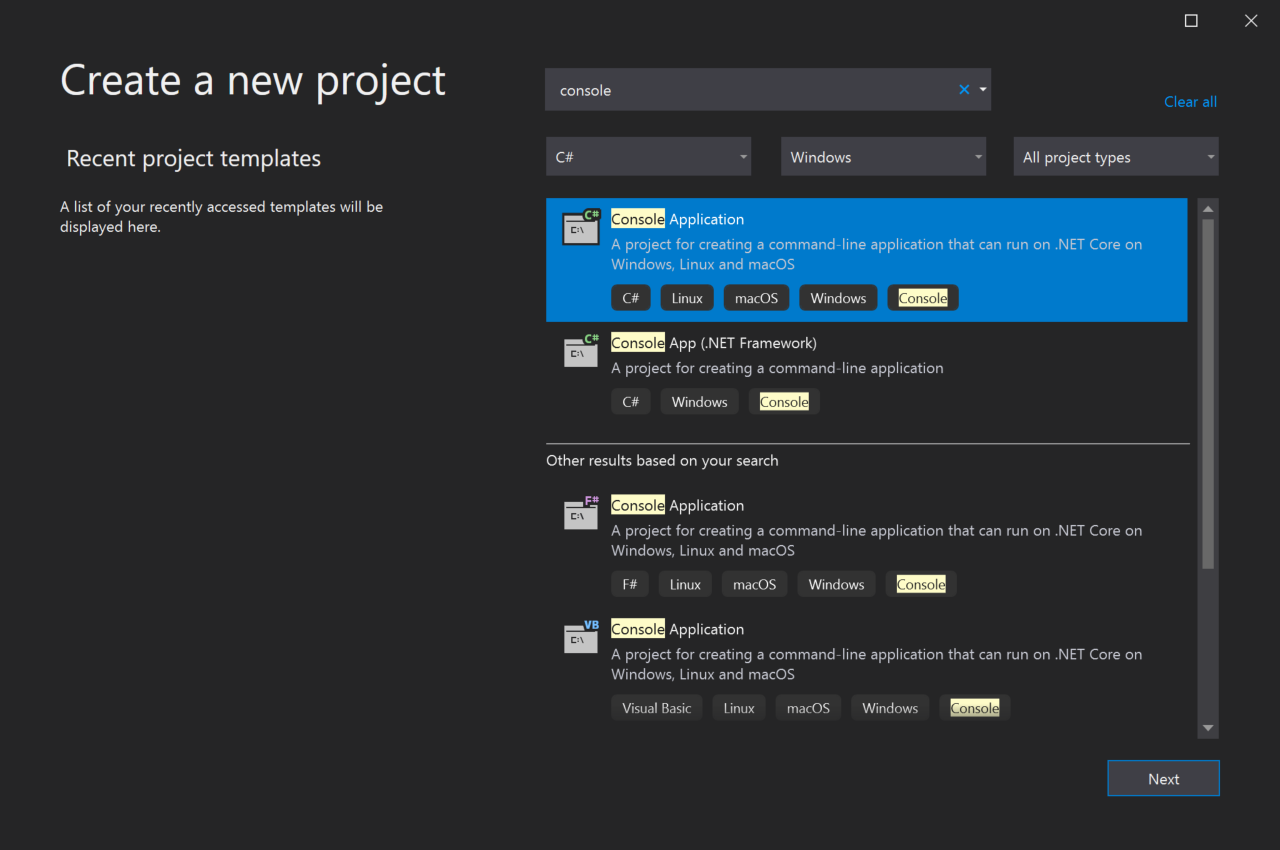This screenshot has width=1280, height=850.
Task: Click the Visual Basic Console Application template icon
Action: point(580,637)
